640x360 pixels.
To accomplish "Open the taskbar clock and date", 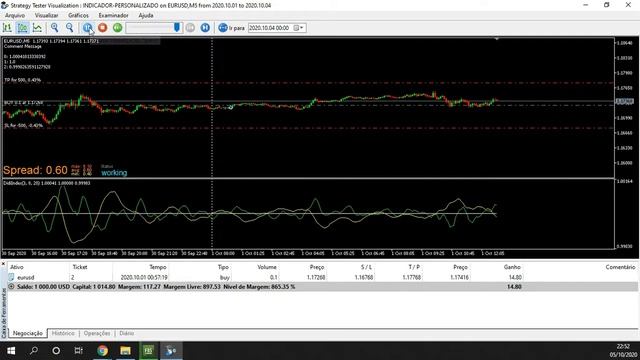I will click(623, 351).
